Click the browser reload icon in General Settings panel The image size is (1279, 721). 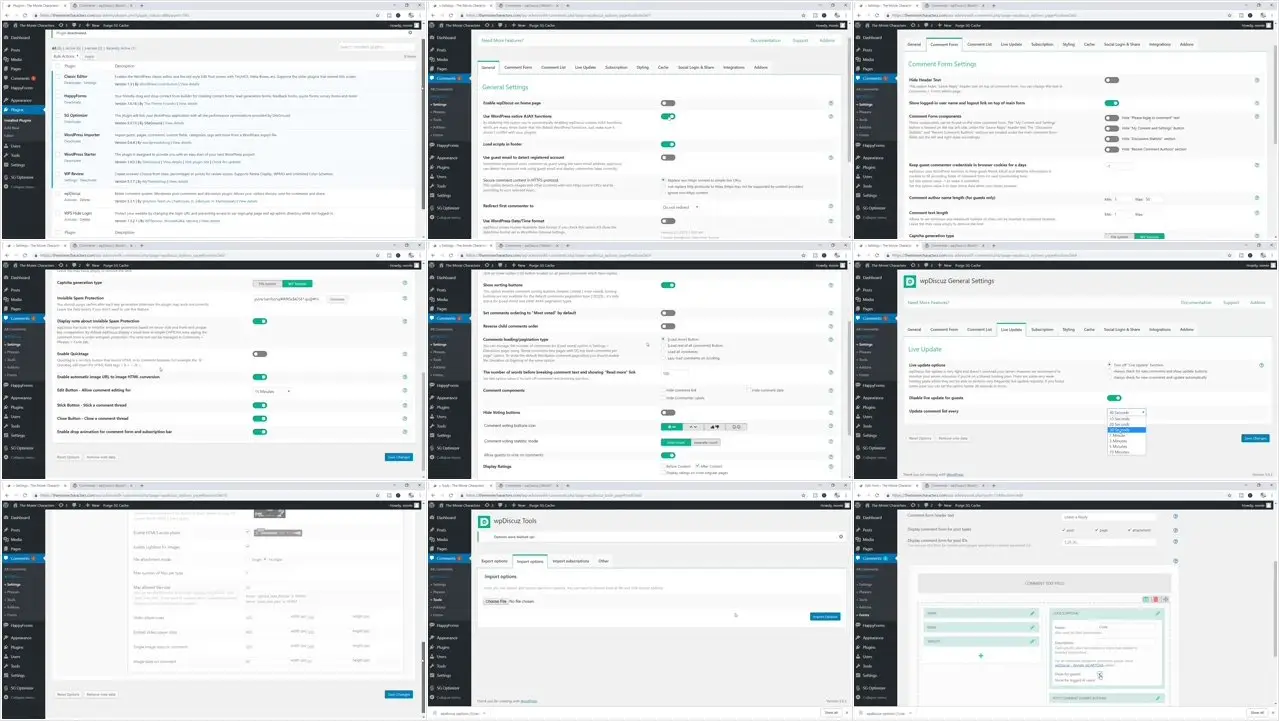click(x=451, y=15)
